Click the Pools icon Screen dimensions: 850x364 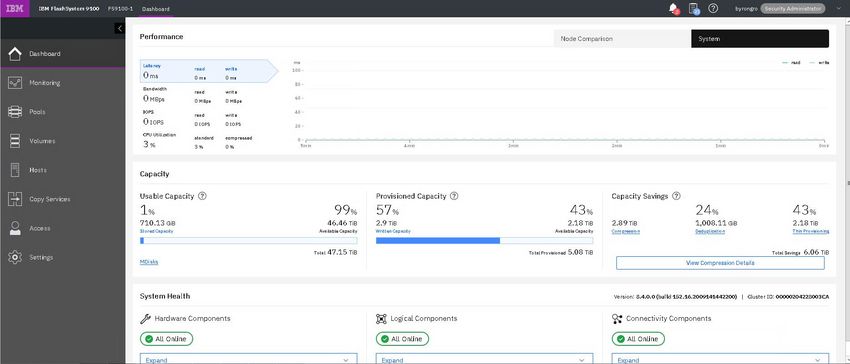click(15, 112)
